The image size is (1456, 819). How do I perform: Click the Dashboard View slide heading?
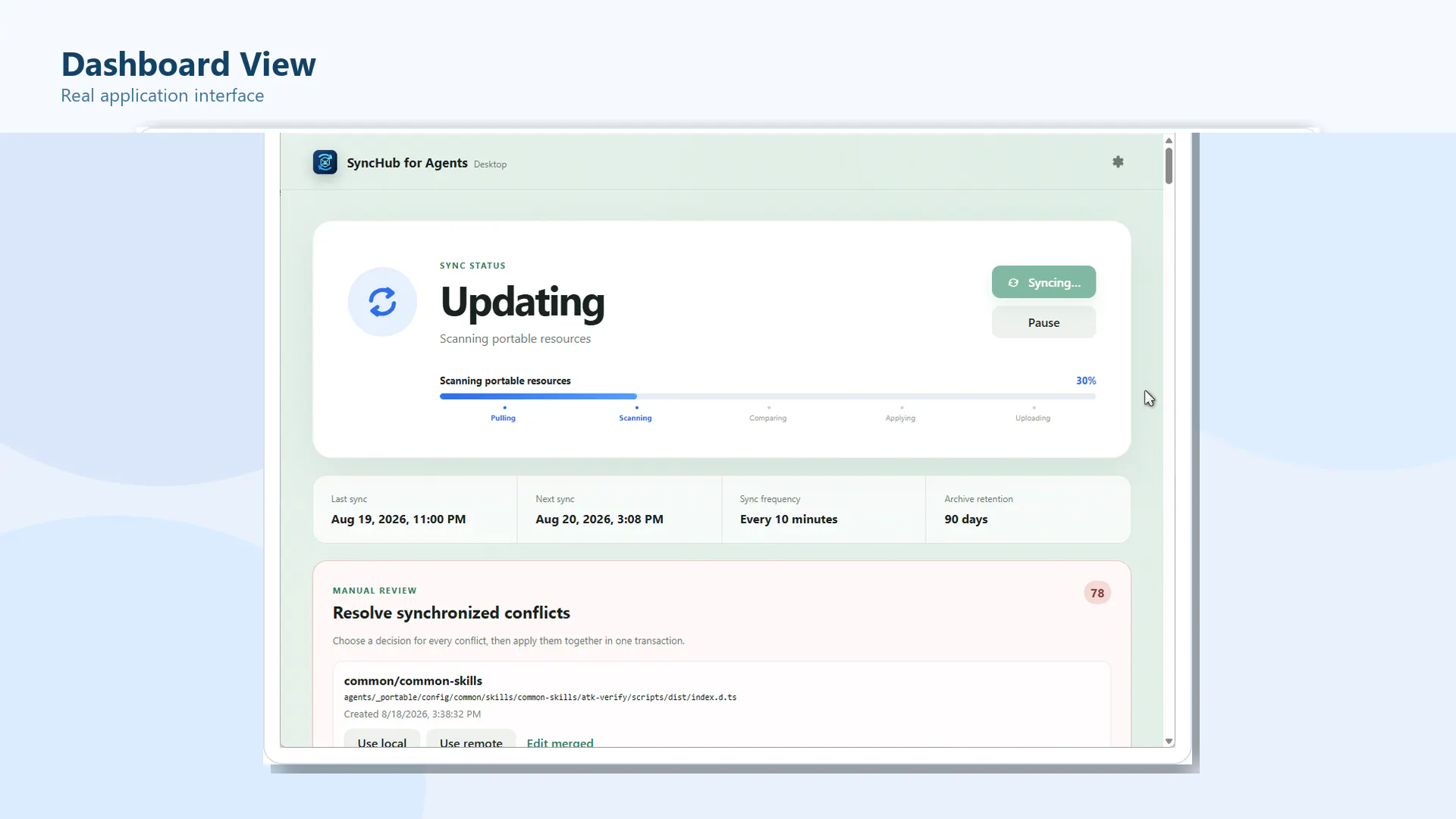(188, 64)
